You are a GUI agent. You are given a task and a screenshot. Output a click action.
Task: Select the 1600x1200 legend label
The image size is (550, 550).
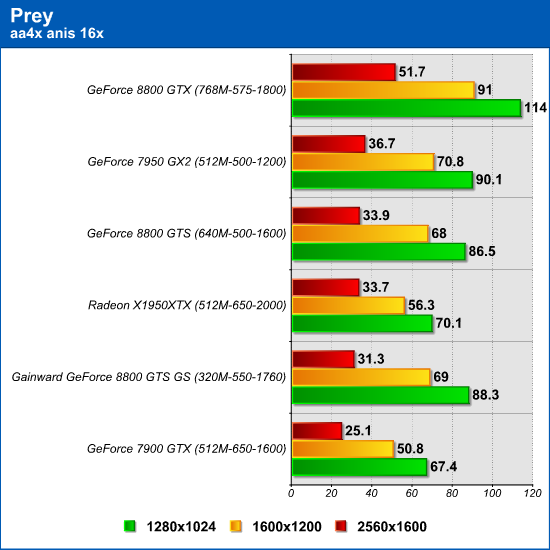(287, 526)
